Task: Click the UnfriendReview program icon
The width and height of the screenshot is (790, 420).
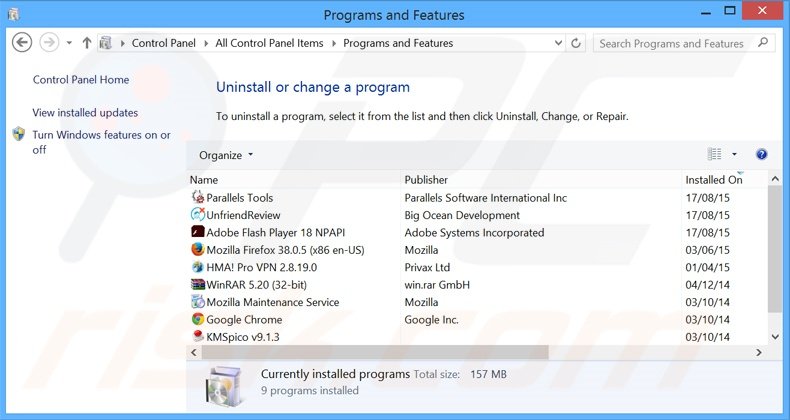Action: tap(198, 215)
